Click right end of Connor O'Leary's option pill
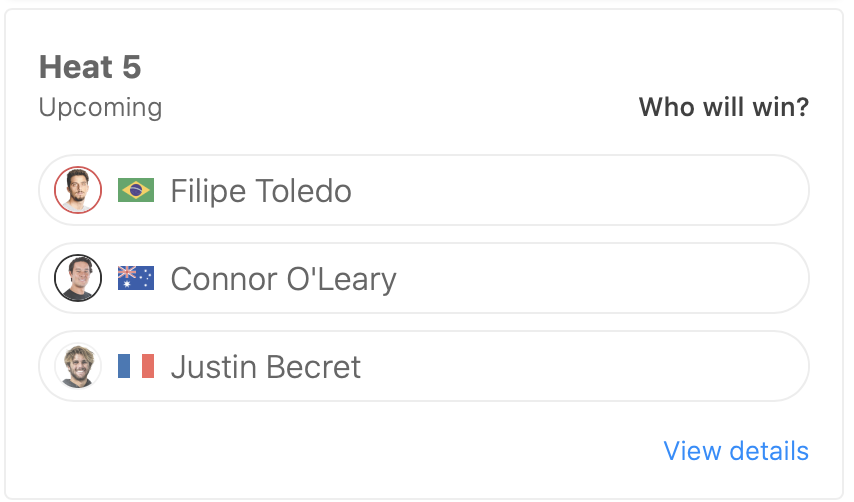The width and height of the screenshot is (854, 502). click(x=780, y=278)
